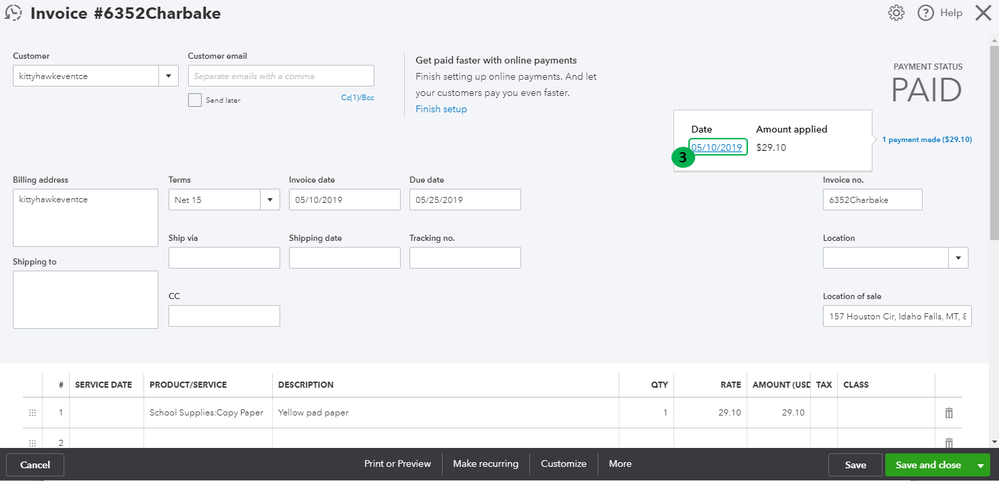Select Make recurring in footer bar
The width and height of the screenshot is (999, 481).
485,464
